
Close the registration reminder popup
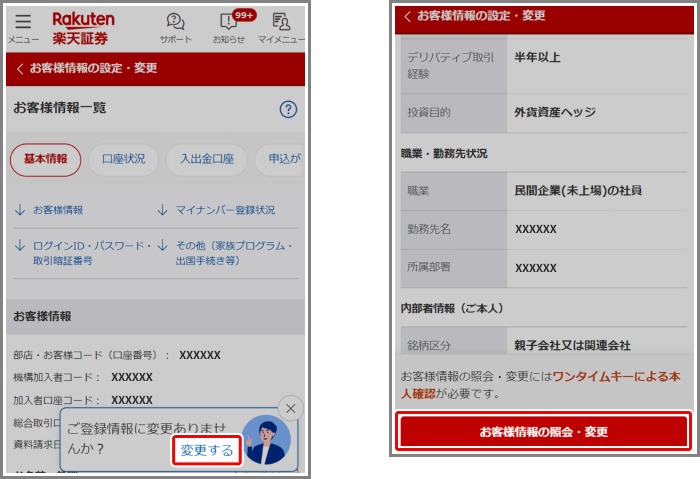291,408
